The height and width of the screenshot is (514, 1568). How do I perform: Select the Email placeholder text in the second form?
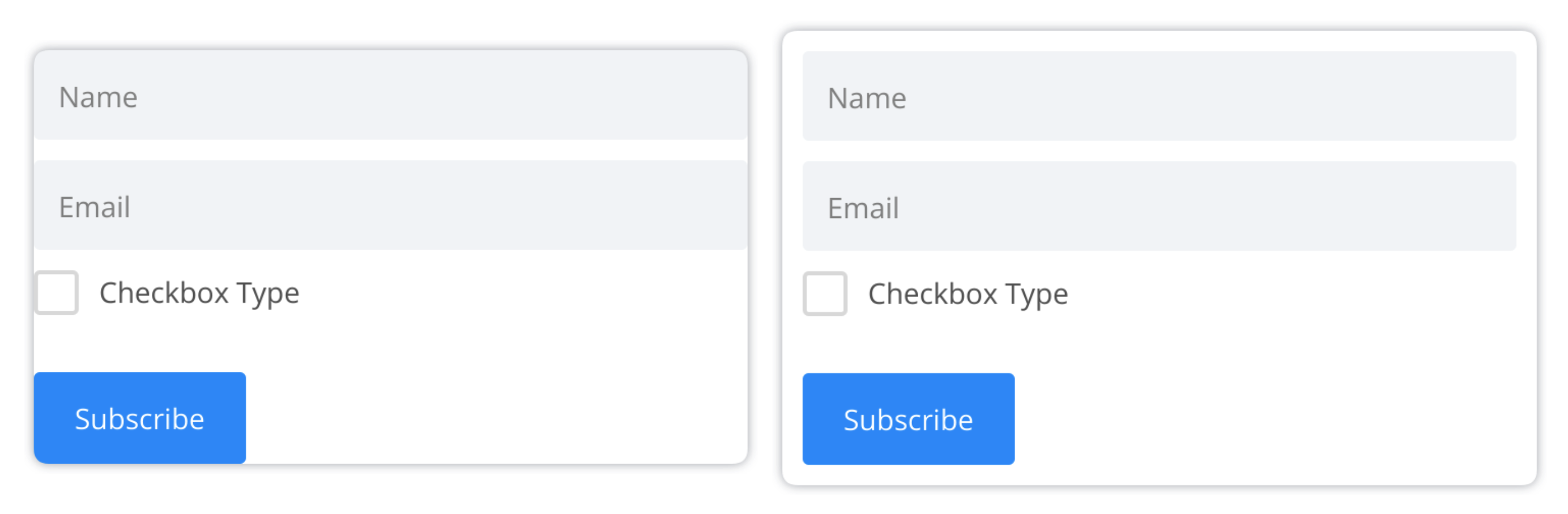pyautogui.click(x=863, y=208)
